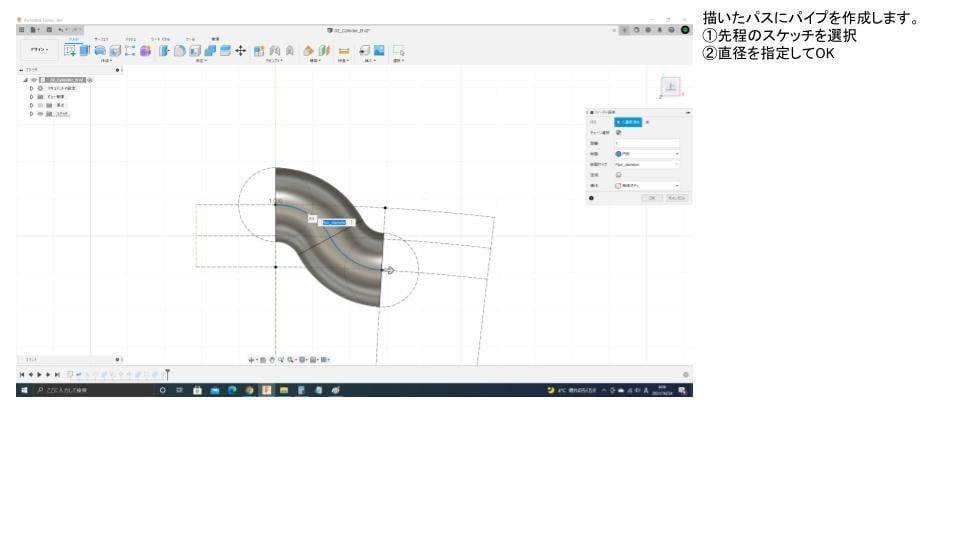Open the Design workspace dropdown
960x540 pixels.
[40, 50]
